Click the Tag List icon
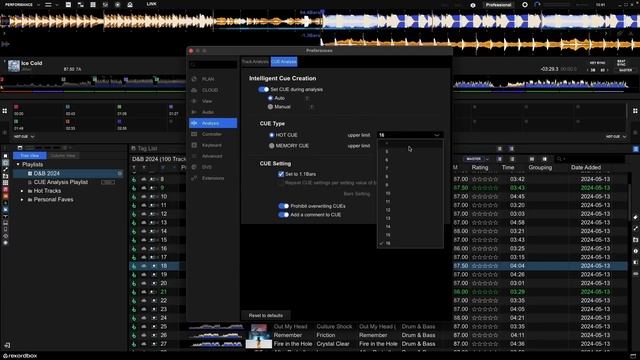Image resolution: width=640 pixels, height=360 pixels. pyautogui.click(x=133, y=148)
